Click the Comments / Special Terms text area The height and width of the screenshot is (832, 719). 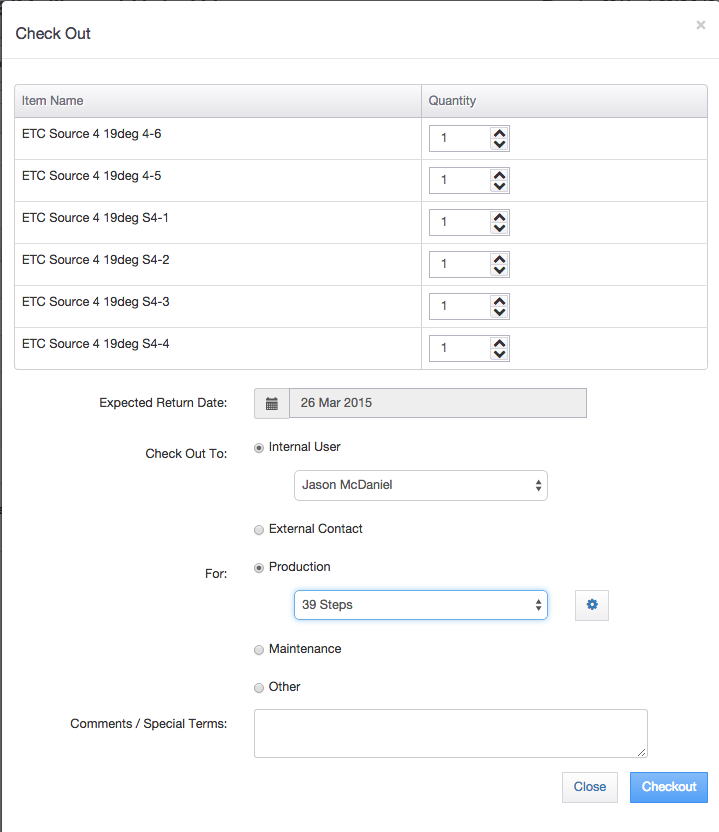tap(451, 733)
